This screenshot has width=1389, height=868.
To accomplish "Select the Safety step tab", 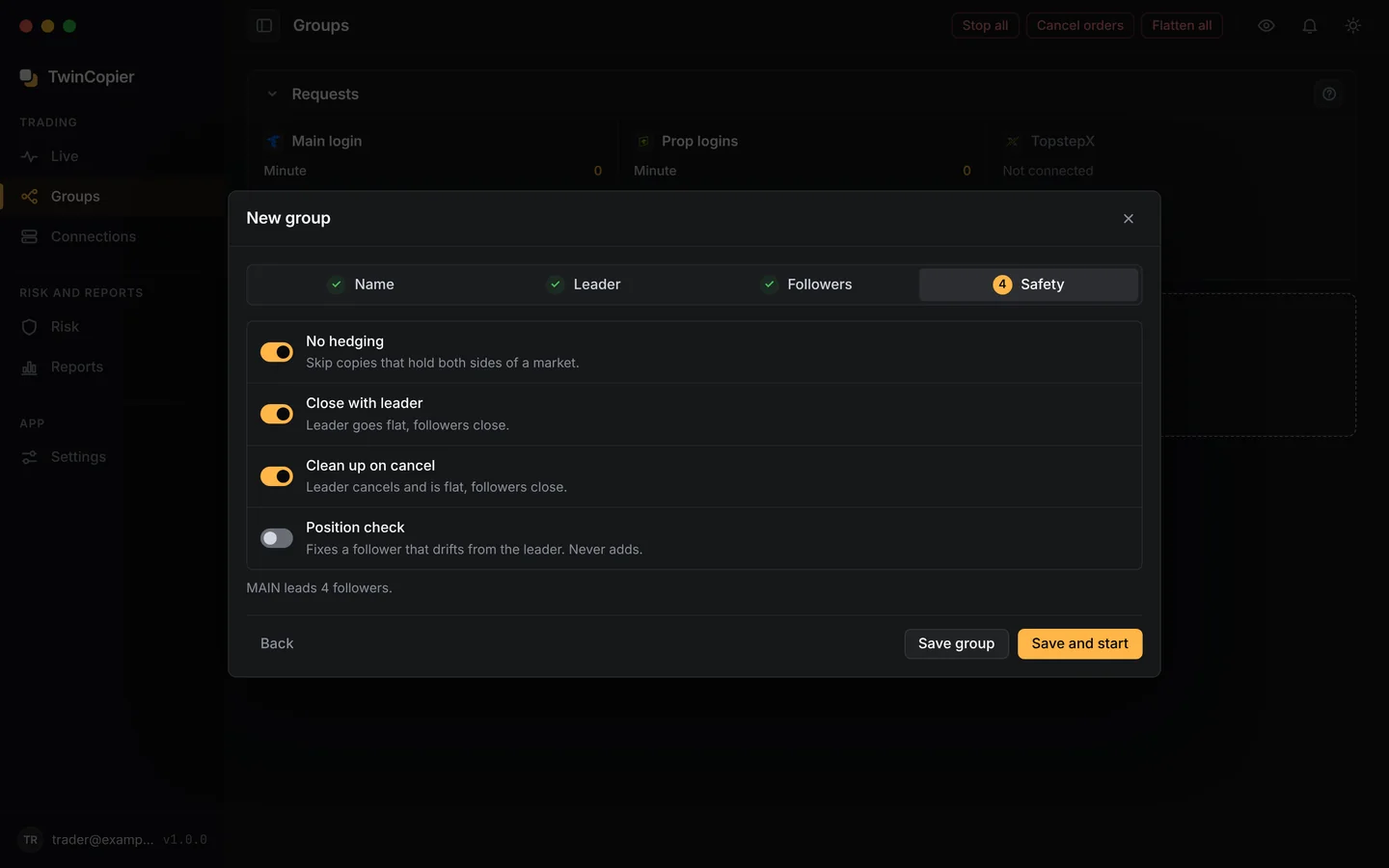I will (x=1028, y=285).
